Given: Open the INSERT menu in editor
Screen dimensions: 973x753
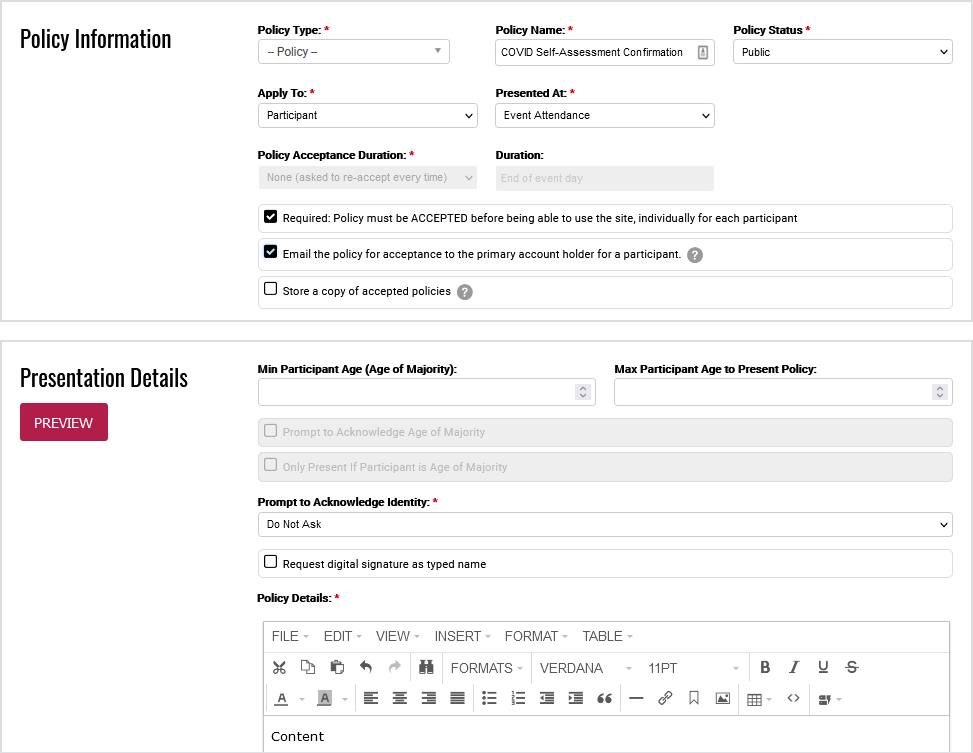Looking at the screenshot, I should tap(462, 636).
